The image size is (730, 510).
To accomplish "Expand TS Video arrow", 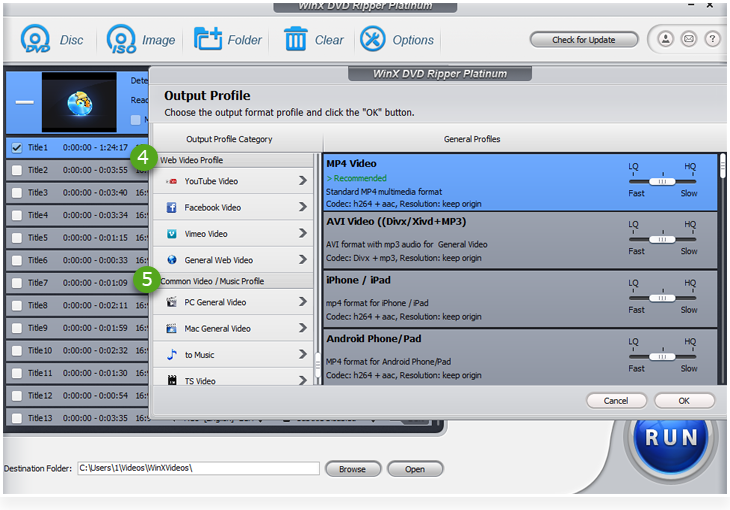I will click(x=303, y=380).
